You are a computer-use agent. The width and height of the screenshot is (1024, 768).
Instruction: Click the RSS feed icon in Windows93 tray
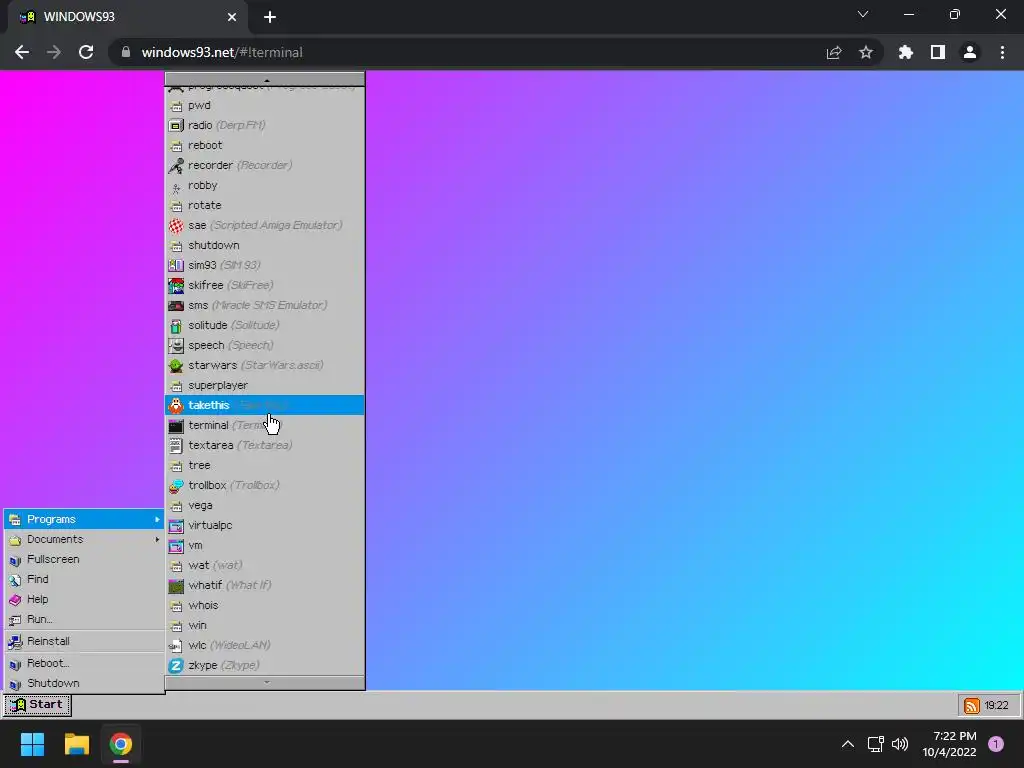[972, 705]
